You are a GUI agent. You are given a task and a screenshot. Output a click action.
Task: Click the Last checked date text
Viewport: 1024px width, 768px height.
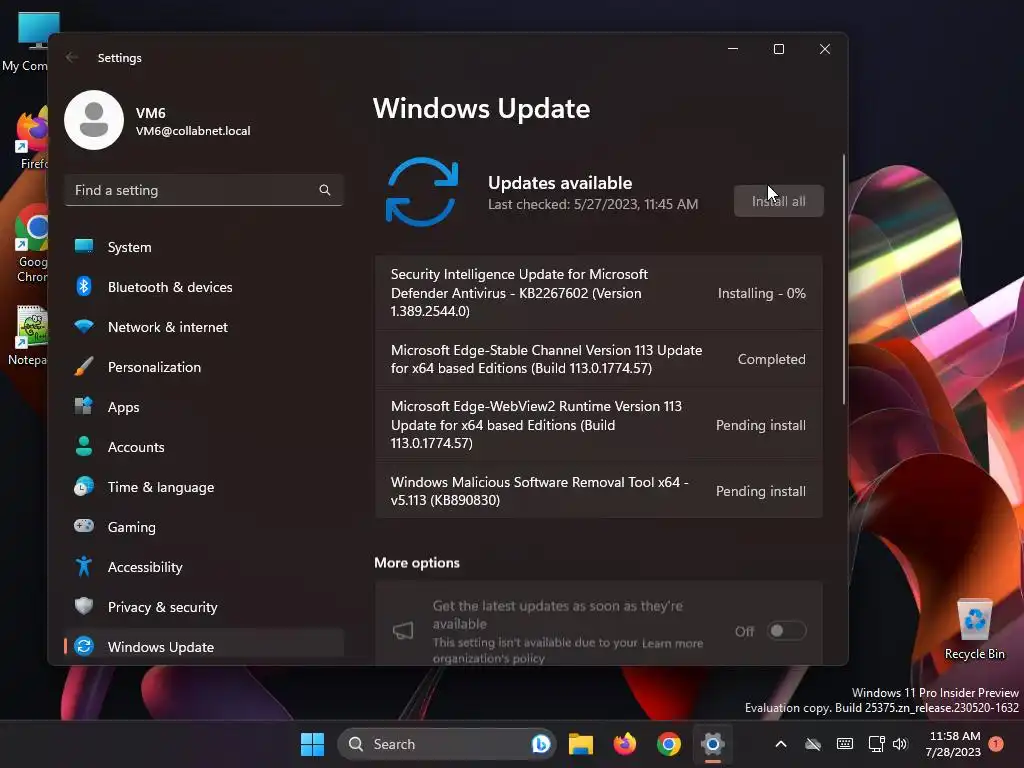pos(593,204)
